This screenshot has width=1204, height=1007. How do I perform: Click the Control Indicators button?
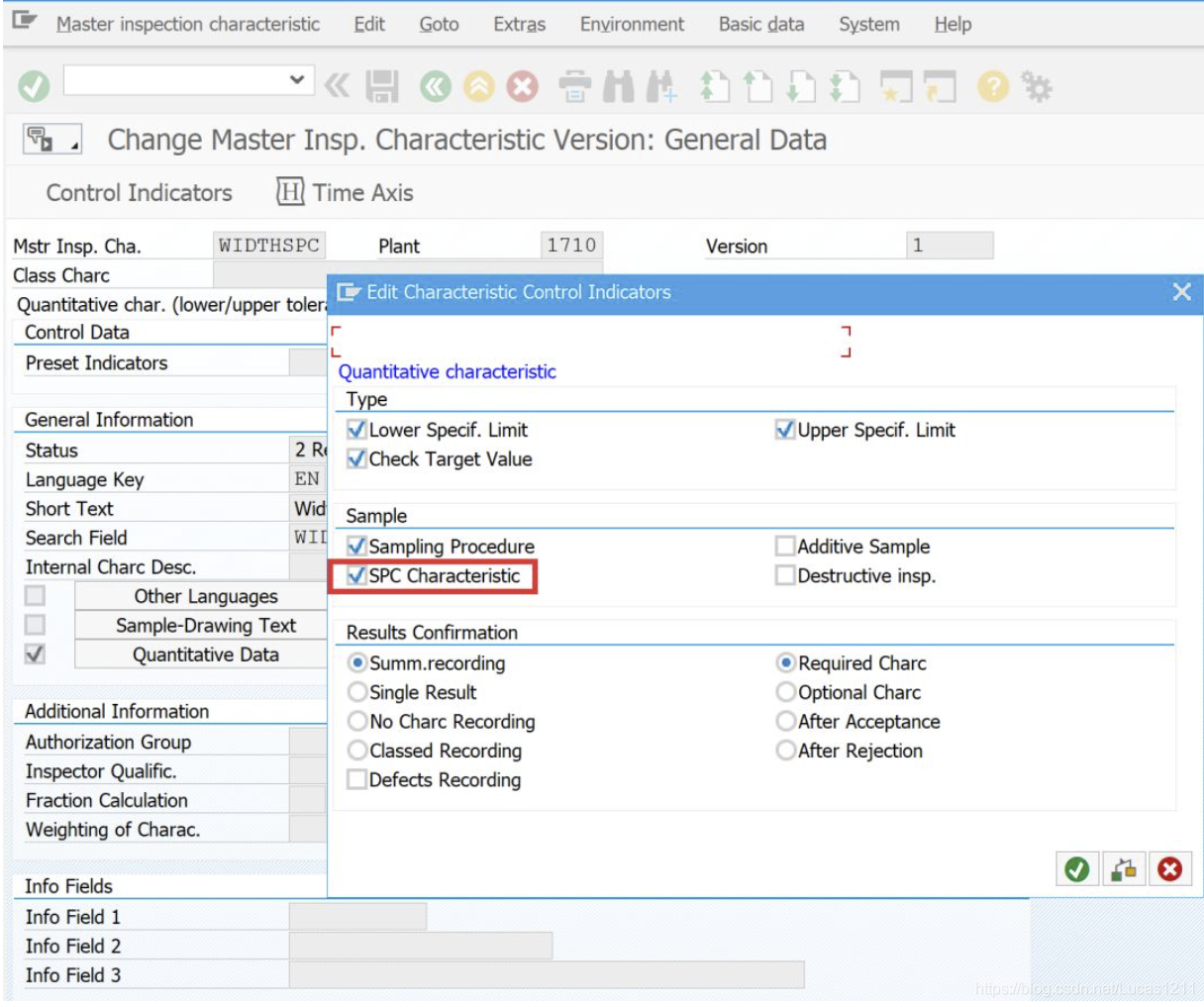(139, 193)
